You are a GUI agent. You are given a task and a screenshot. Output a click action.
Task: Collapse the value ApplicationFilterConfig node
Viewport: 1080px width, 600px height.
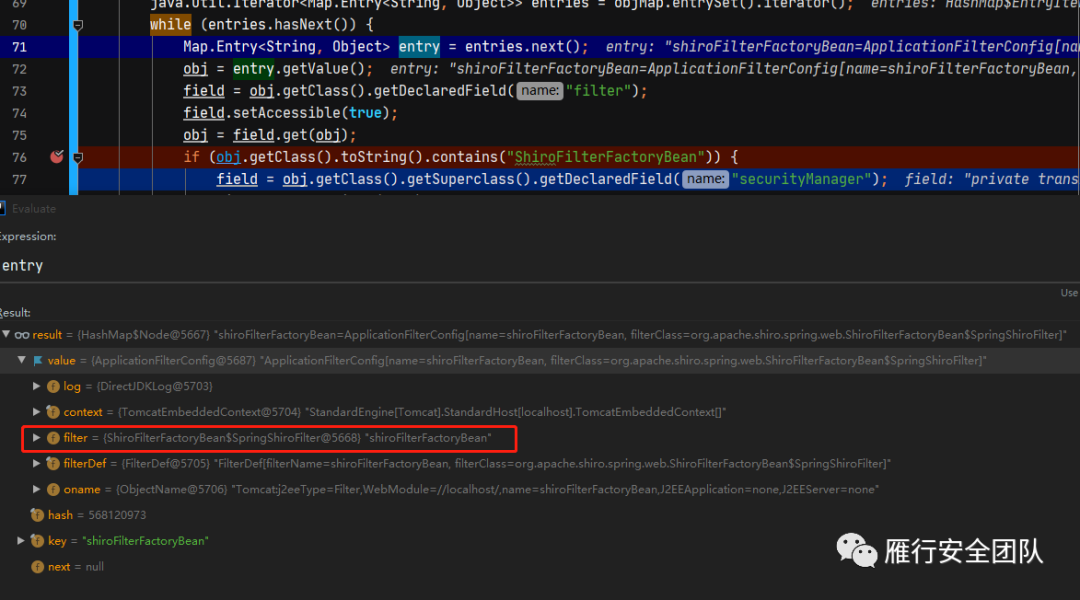[21, 360]
